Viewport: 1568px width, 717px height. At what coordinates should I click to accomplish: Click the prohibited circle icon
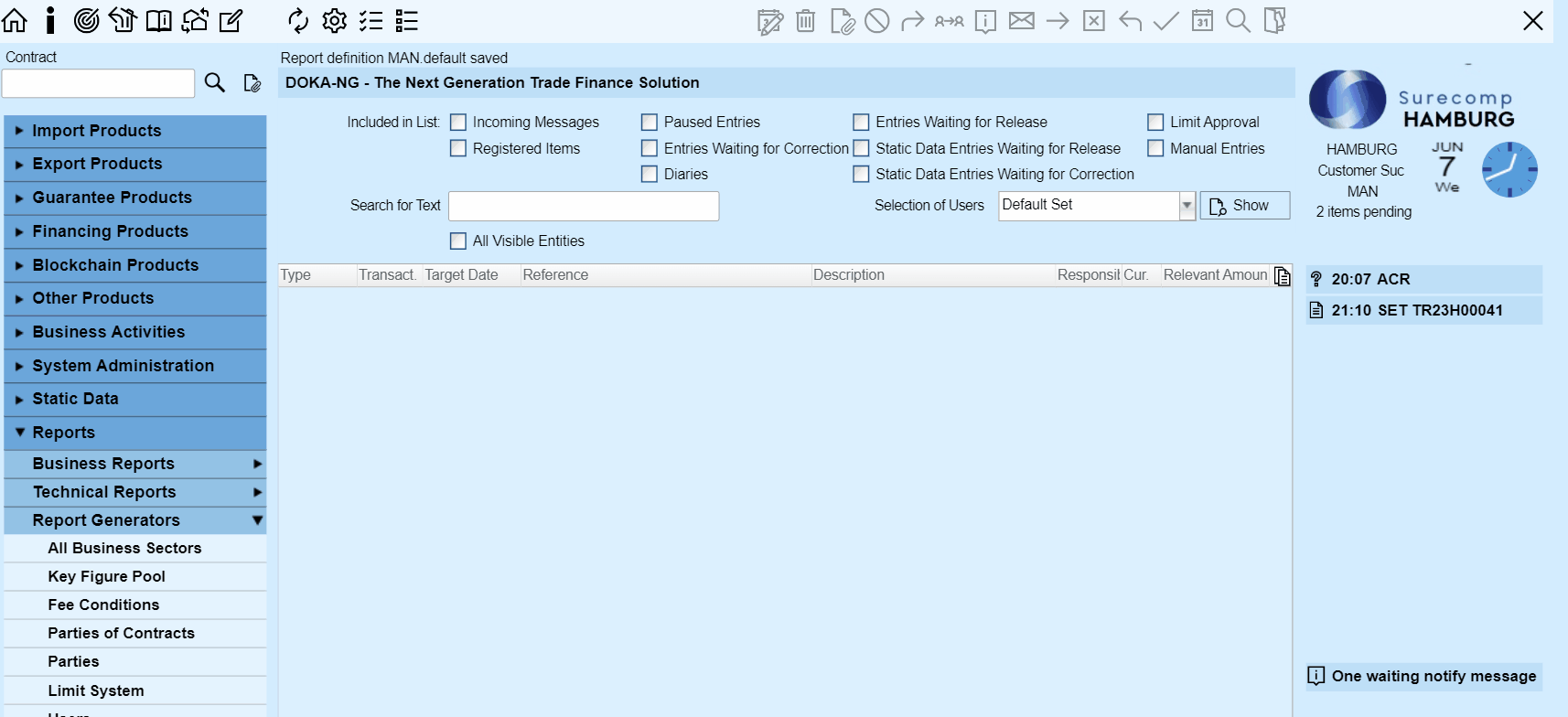click(877, 20)
